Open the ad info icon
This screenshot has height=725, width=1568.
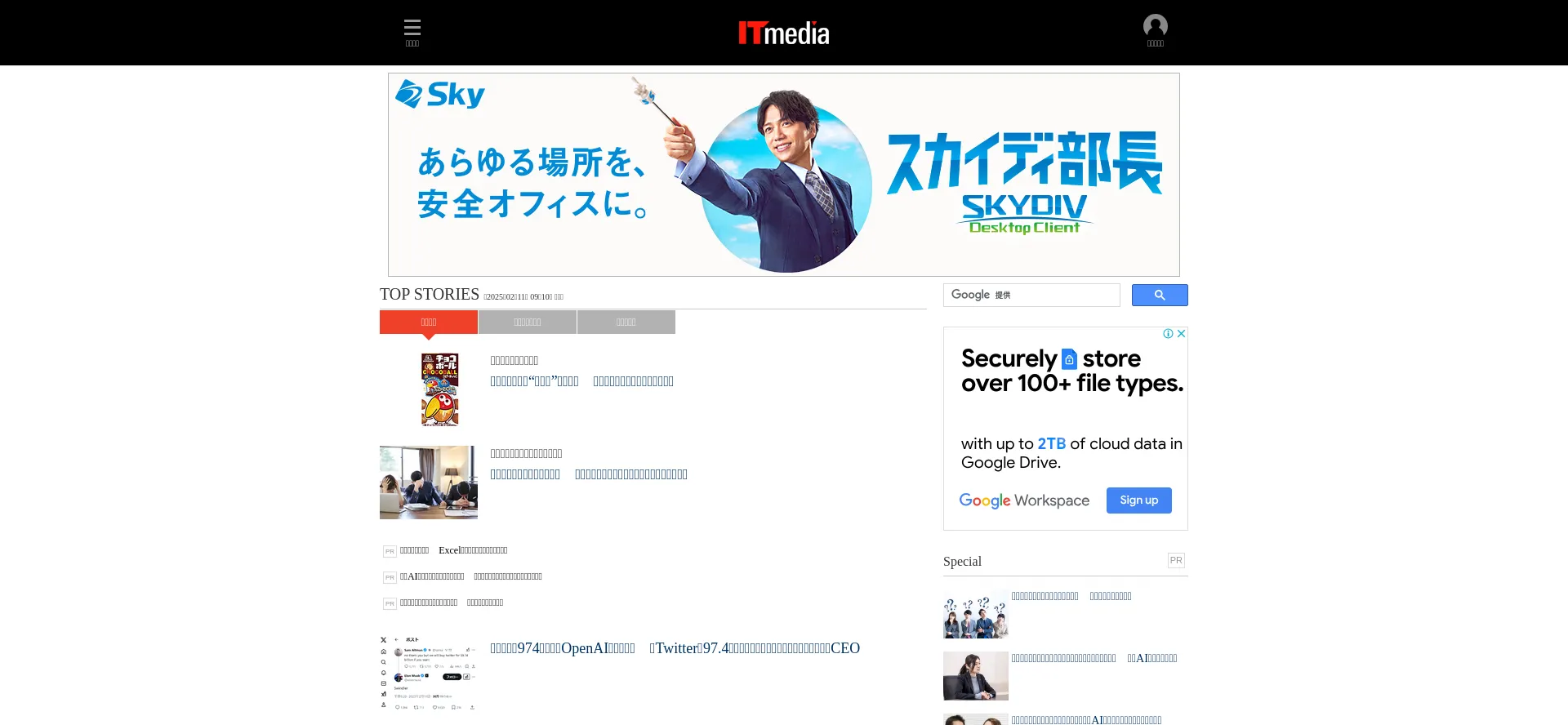[x=1168, y=333]
